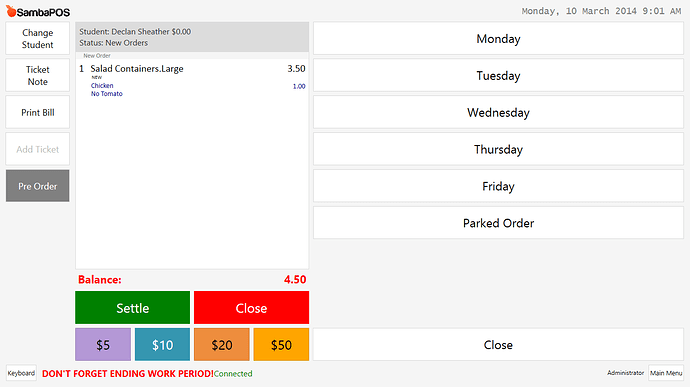Open Change Student
690x387 pixels.
[x=37, y=39]
